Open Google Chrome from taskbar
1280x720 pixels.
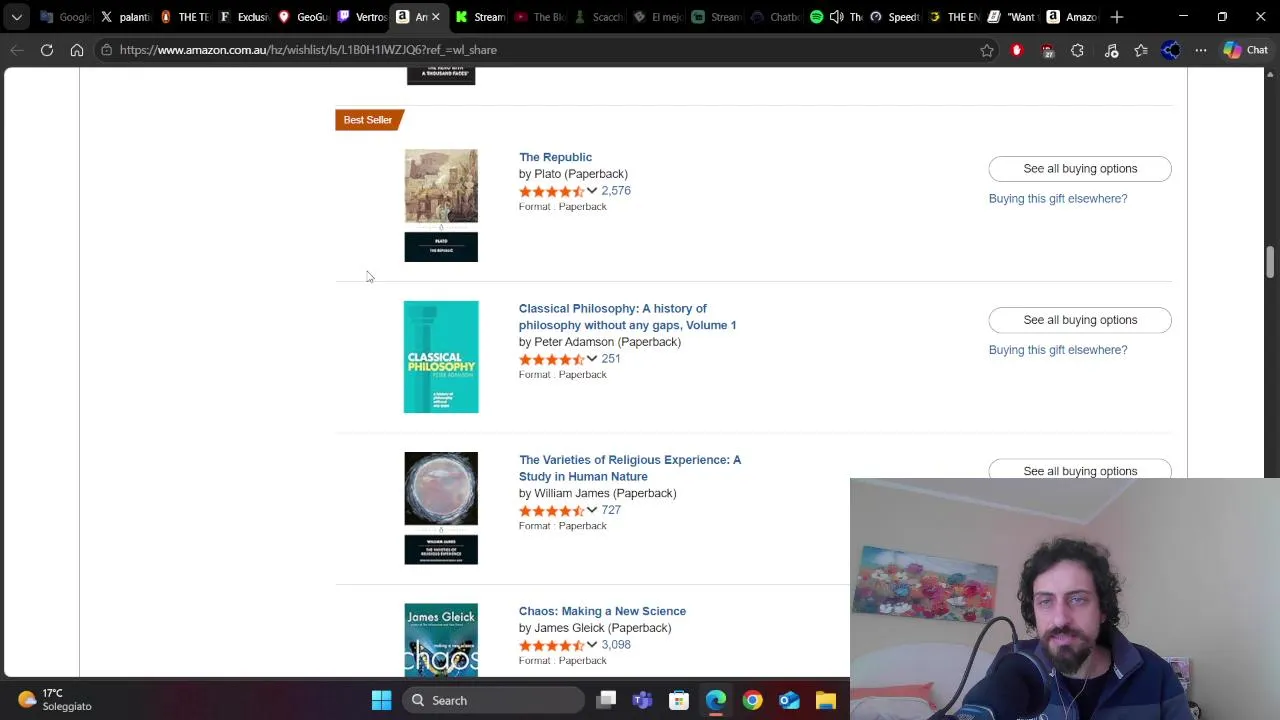coord(752,700)
